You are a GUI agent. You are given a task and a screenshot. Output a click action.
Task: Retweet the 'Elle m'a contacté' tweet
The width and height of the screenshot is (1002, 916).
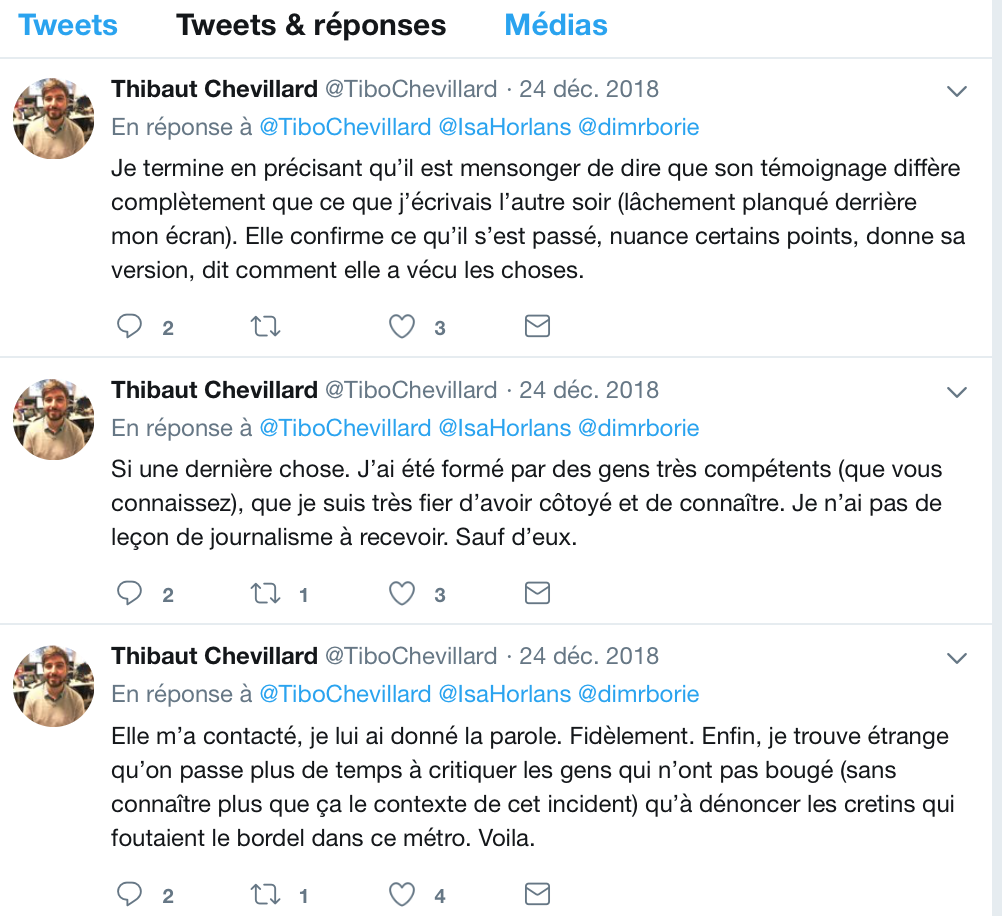(265, 894)
